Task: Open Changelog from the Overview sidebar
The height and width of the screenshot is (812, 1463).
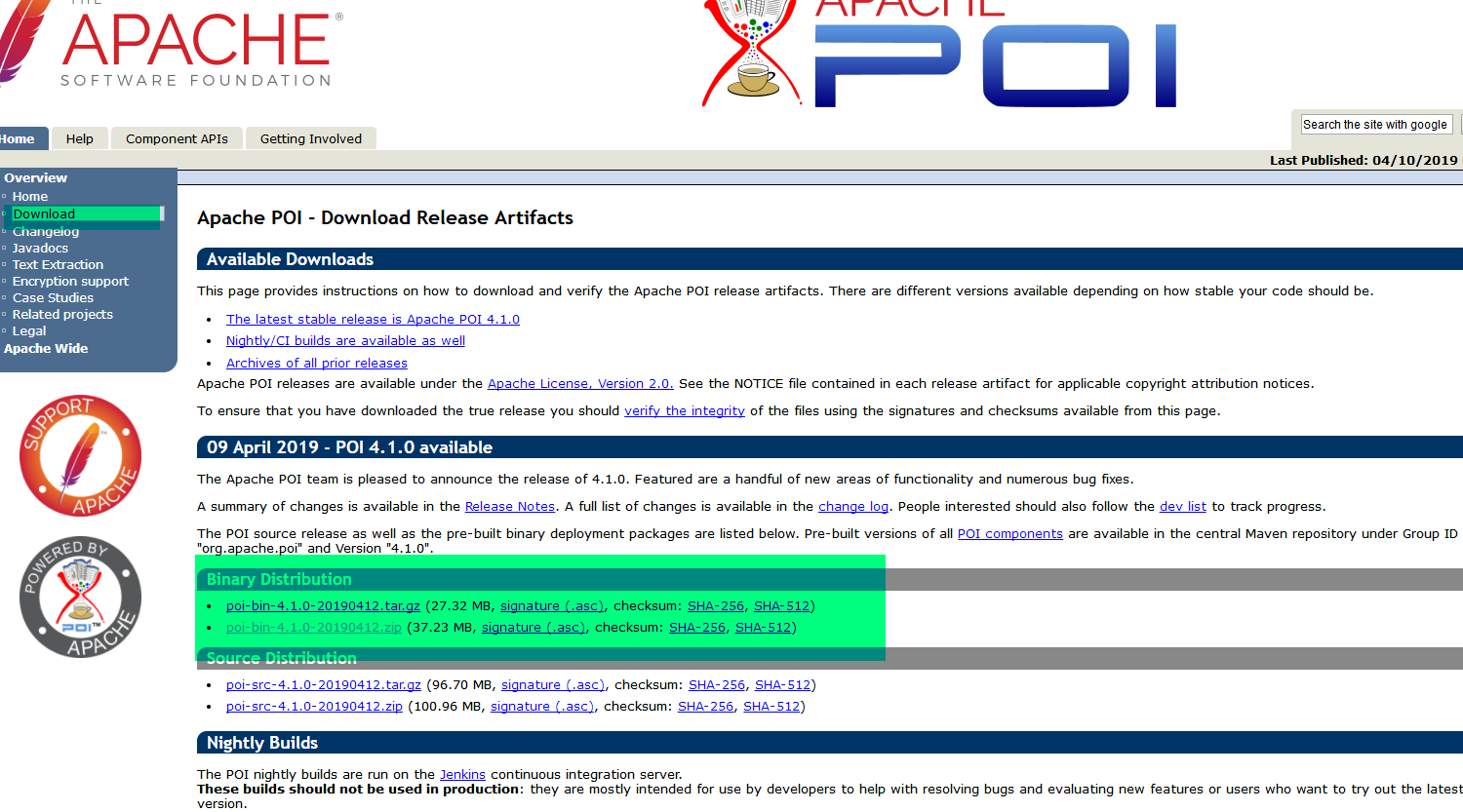Action: 46,231
